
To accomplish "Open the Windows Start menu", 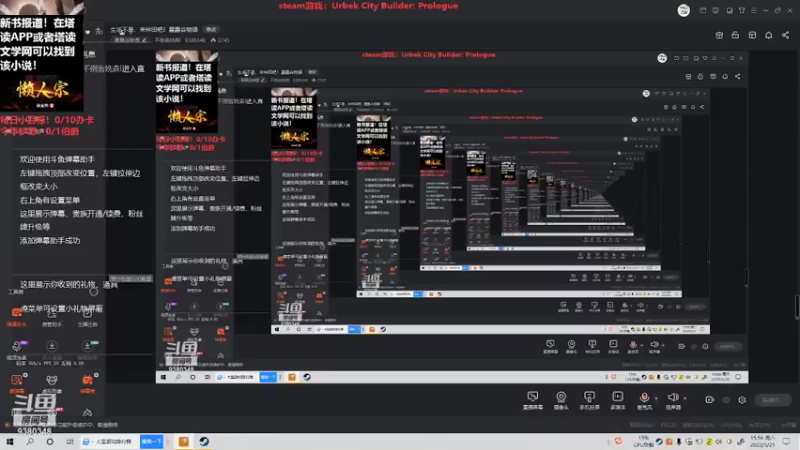I will pyautogui.click(x=10, y=441).
